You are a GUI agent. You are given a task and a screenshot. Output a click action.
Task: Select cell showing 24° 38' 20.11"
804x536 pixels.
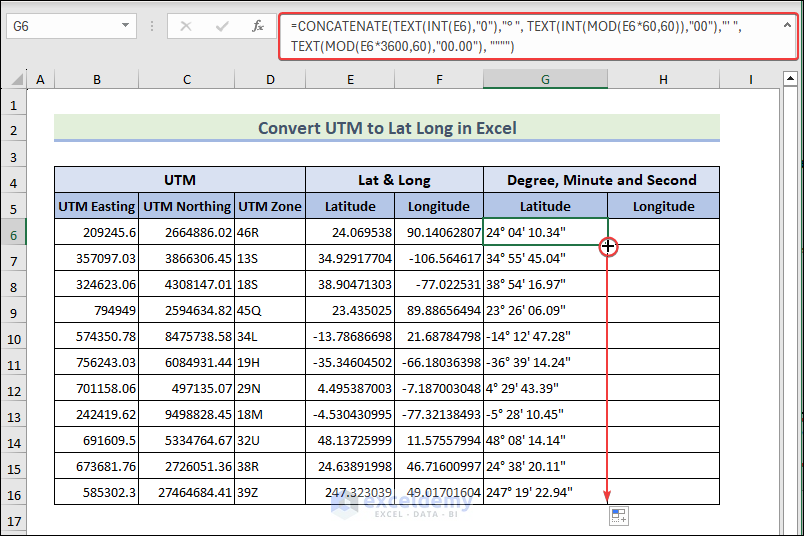pos(546,466)
